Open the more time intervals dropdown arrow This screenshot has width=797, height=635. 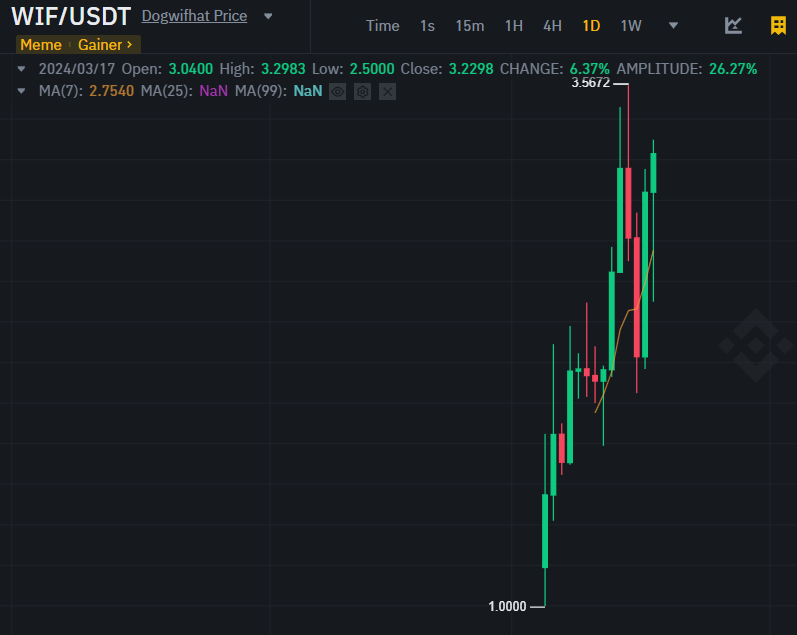point(673,25)
